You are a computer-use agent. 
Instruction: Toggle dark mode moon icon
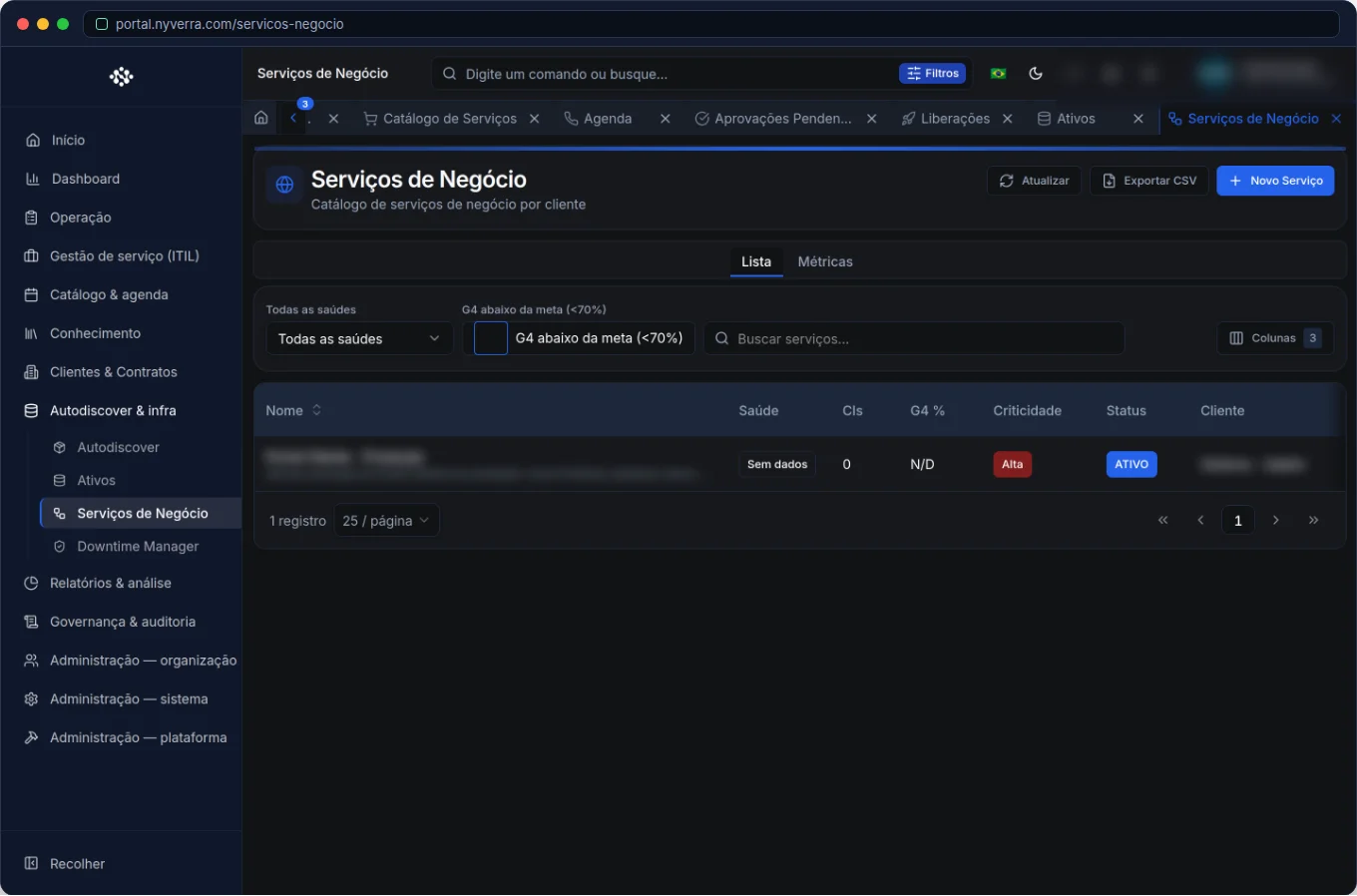click(1036, 73)
